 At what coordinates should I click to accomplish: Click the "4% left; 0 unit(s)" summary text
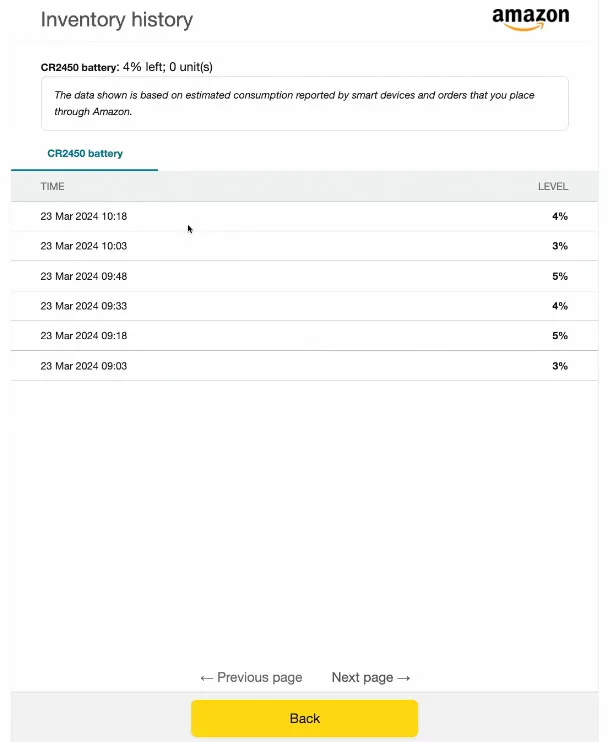(x=168, y=67)
